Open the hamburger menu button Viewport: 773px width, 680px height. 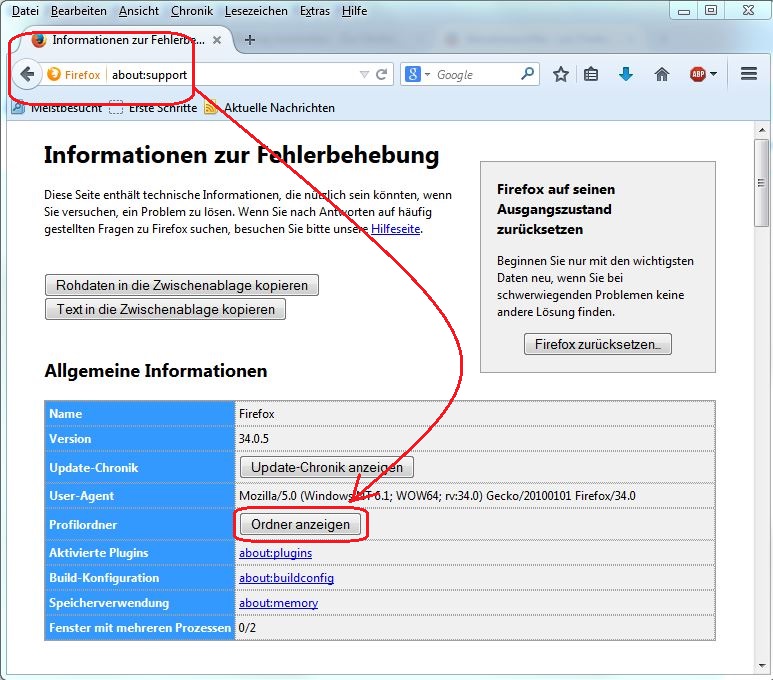point(748,74)
